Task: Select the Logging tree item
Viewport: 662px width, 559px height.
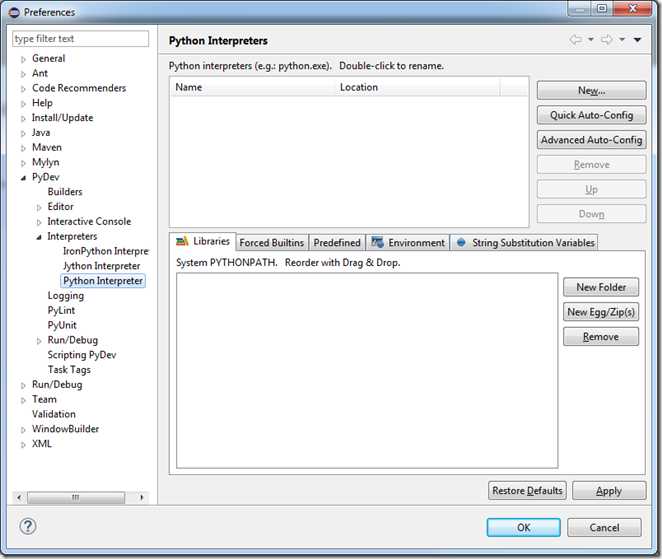Action: pyautogui.click(x=66, y=296)
